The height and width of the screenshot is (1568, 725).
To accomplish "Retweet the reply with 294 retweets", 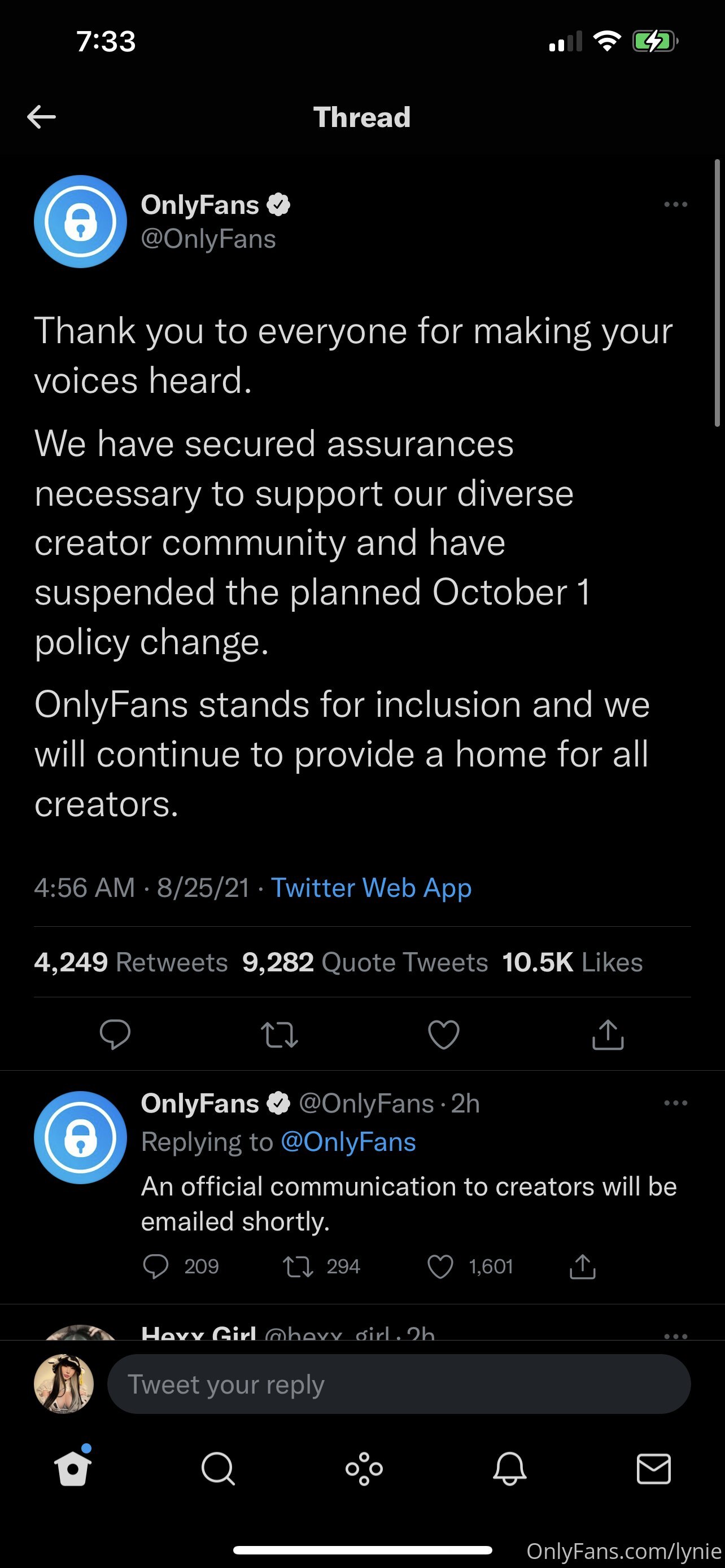I will coord(298,1267).
